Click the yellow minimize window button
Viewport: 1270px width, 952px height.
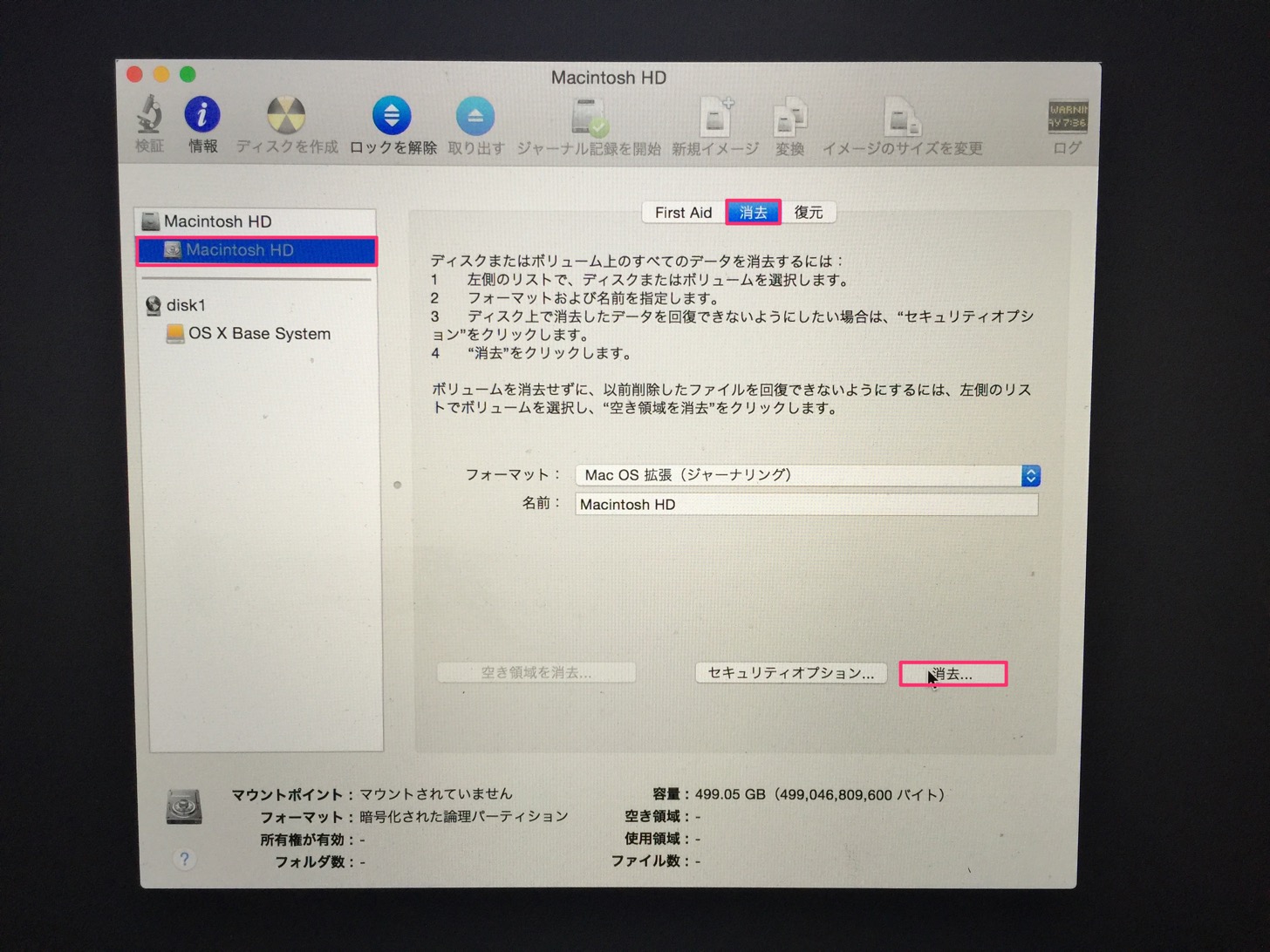(160, 74)
